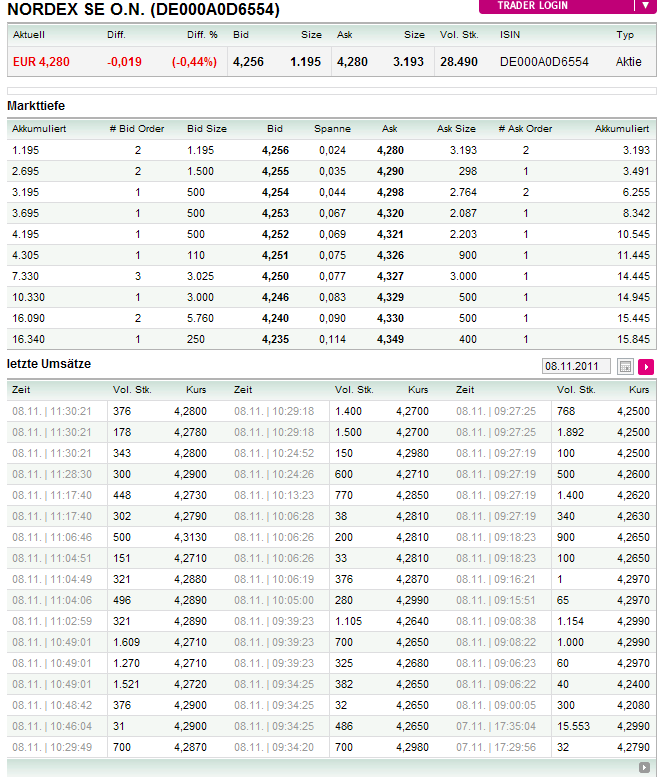Image resolution: width=663 pixels, height=777 pixels.
Task: Click ask size 2.764 in market depth
Action: (463, 192)
